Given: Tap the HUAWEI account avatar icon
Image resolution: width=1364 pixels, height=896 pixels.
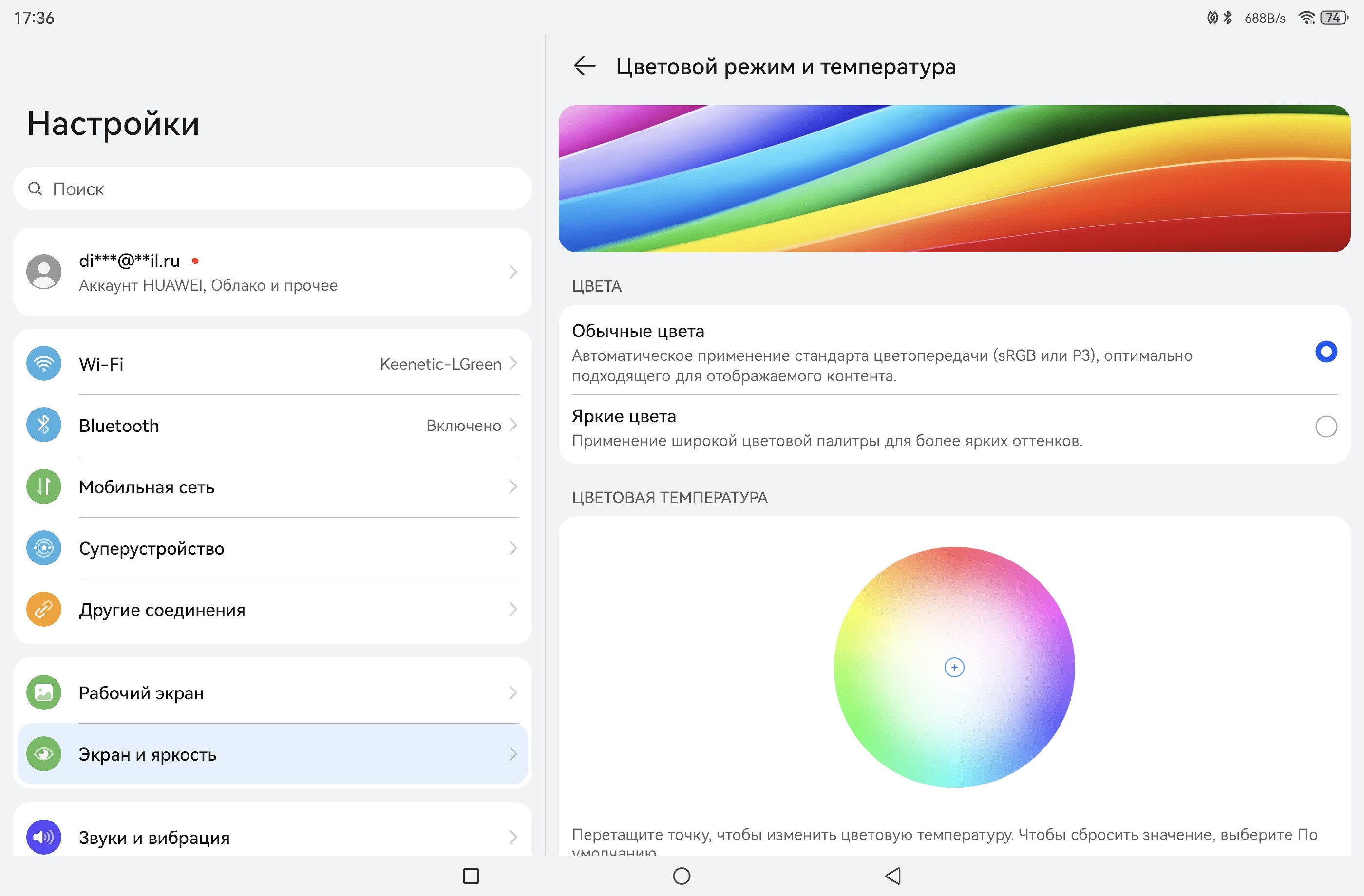Looking at the screenshot, I should [43, 272].
